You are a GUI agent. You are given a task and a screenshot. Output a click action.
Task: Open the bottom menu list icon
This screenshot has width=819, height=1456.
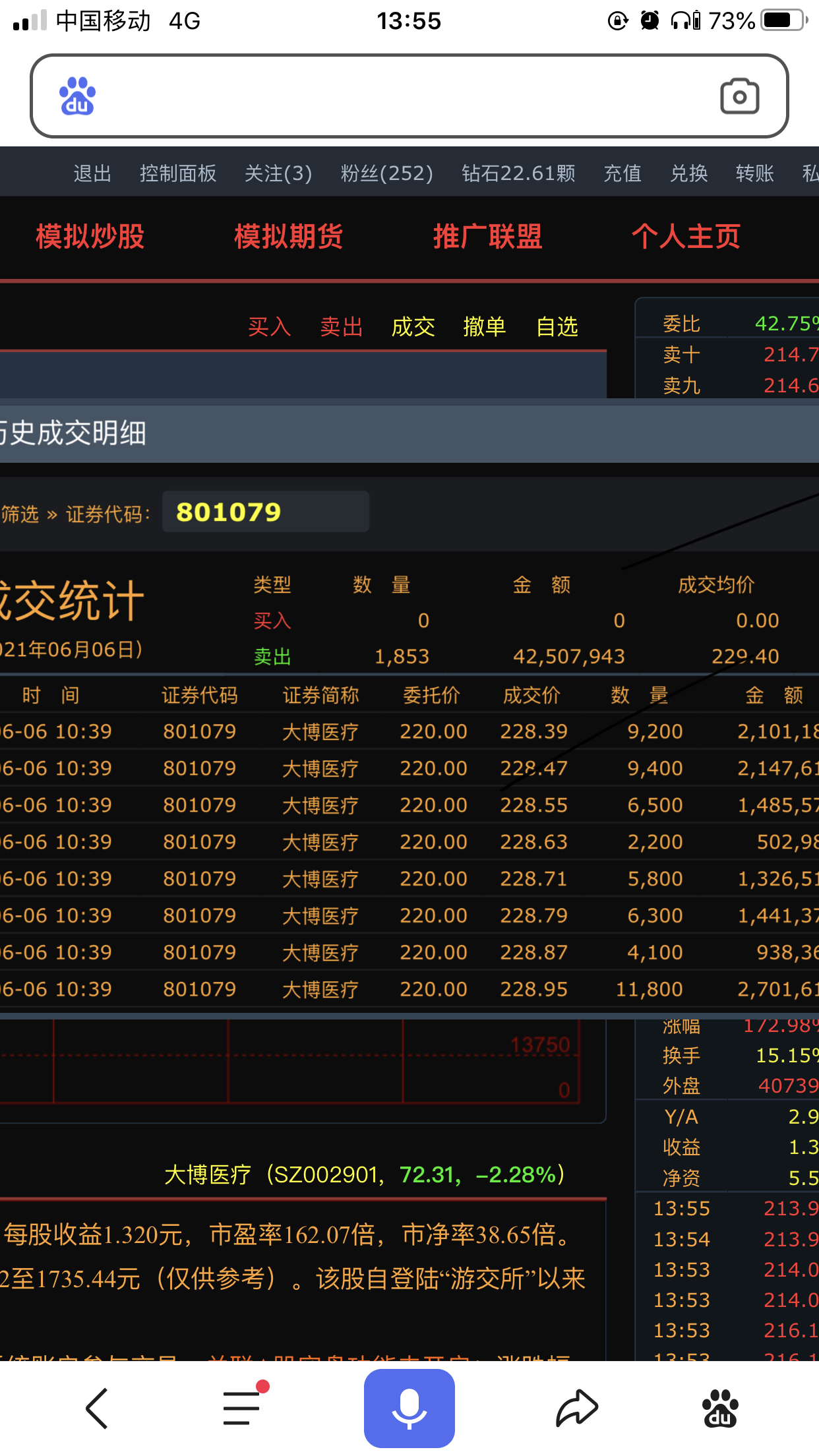pyautogui.click(x=242, y=1408)
